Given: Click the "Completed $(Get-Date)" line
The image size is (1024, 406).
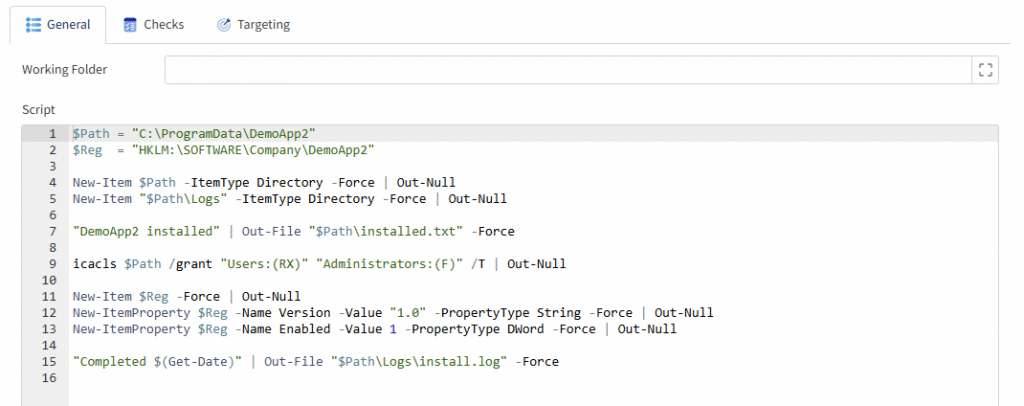Looking at the screenshot, I should click(x=315, y=362).
